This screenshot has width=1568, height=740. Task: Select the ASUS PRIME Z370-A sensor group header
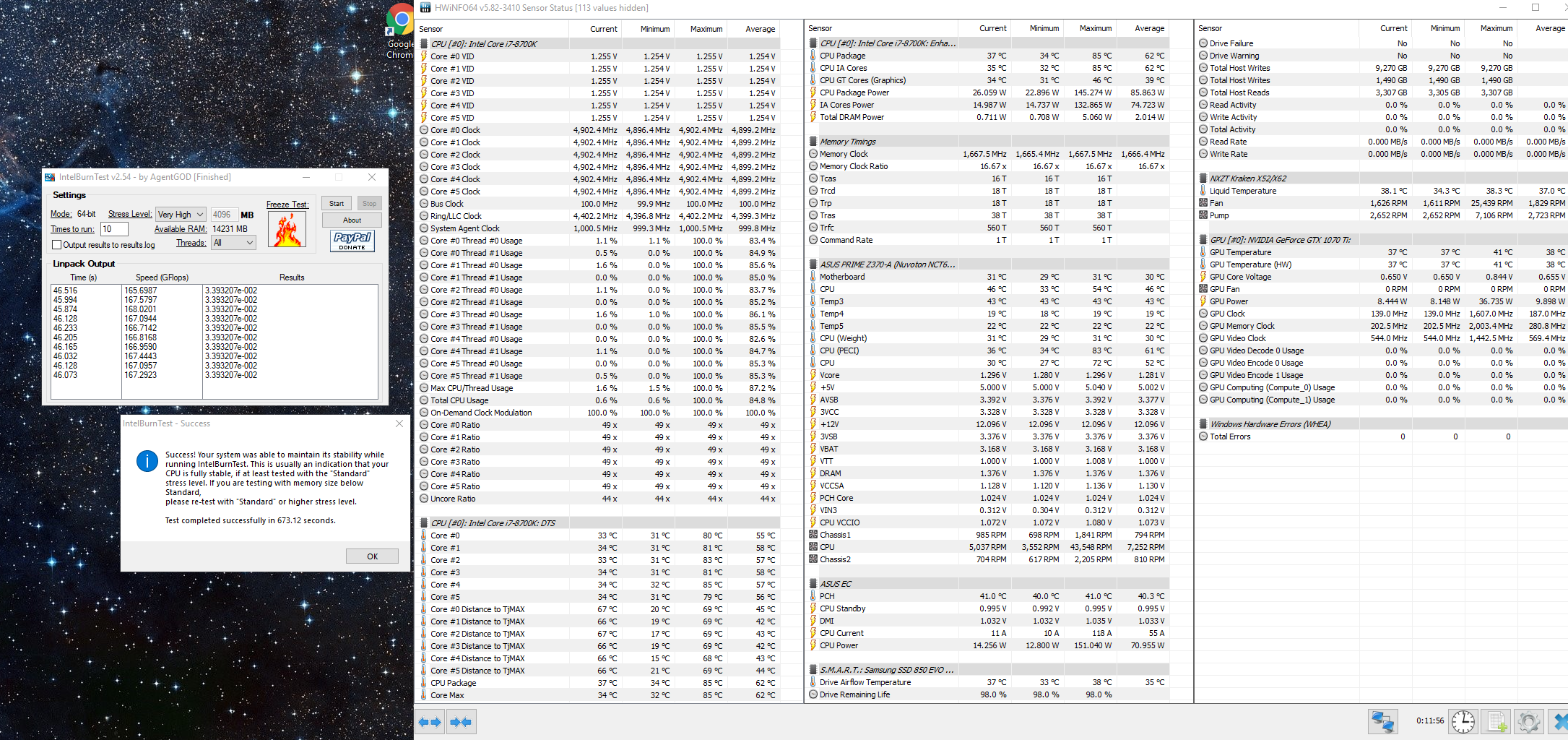tap(988, 264)
